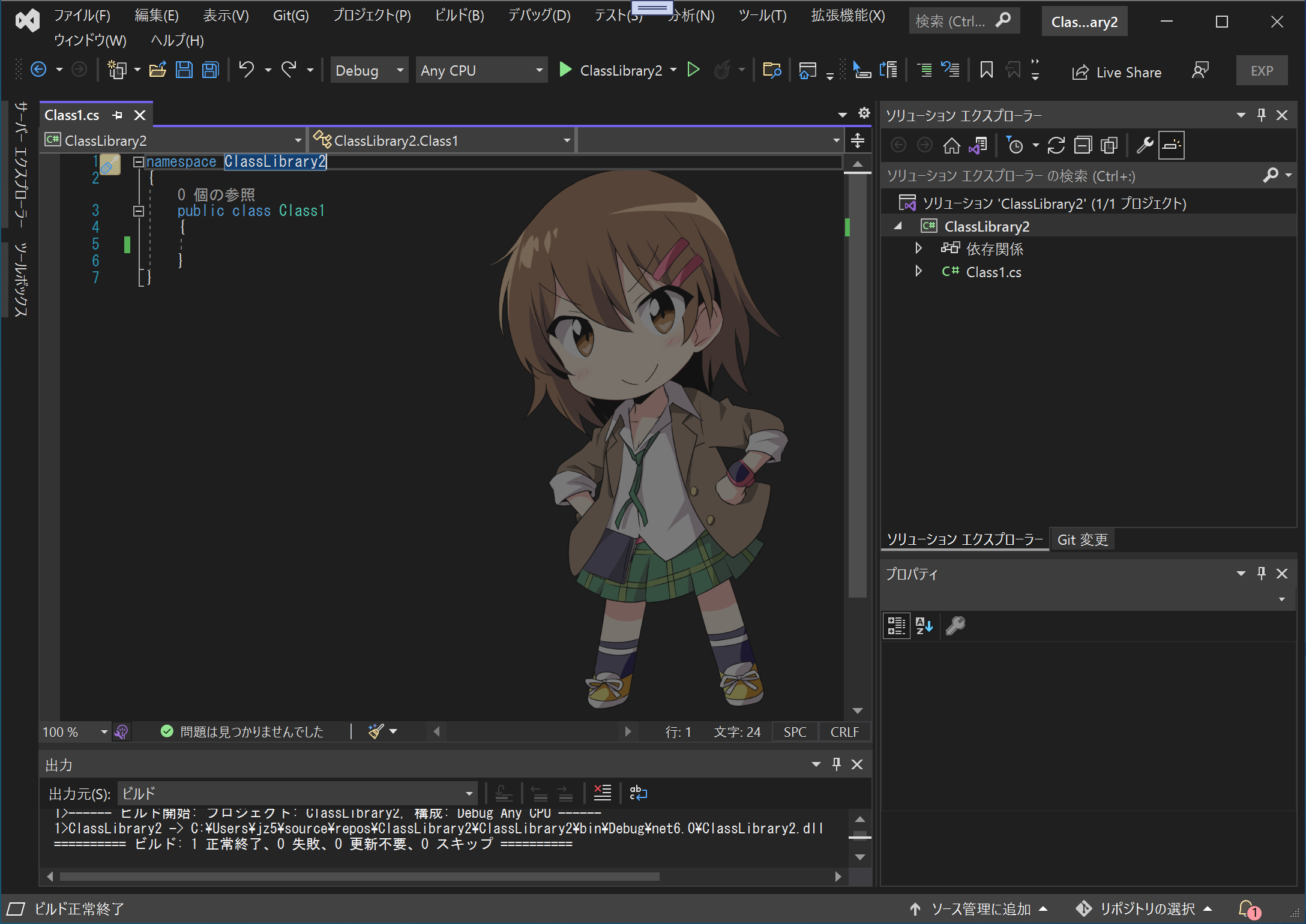Open the ビルド(B) menu
The height and width of the screenshot is (924, 1306).
tap(459, 16)
